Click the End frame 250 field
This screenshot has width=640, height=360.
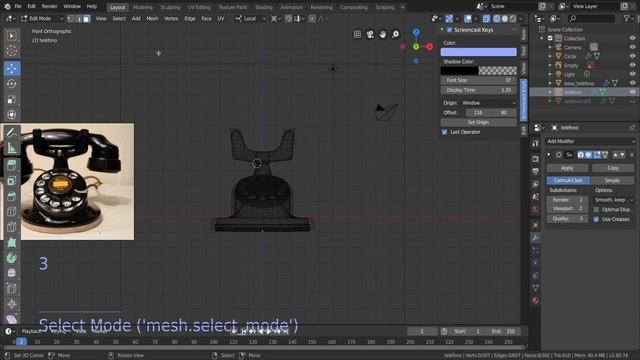coord(504,331)
